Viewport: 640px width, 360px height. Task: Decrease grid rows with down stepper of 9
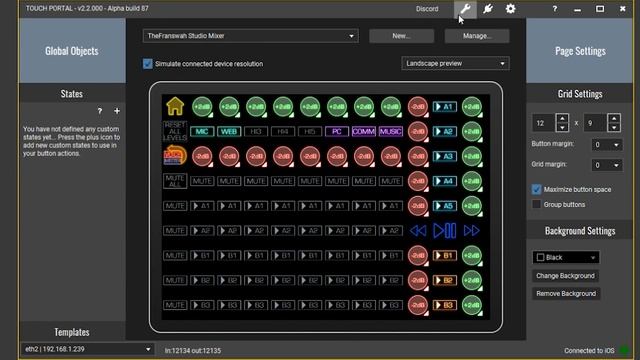coord(614,127)
